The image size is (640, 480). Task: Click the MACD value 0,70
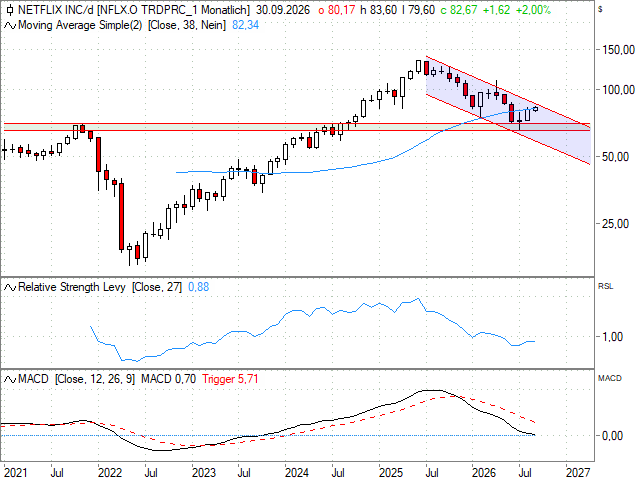[x=169, y=380]
